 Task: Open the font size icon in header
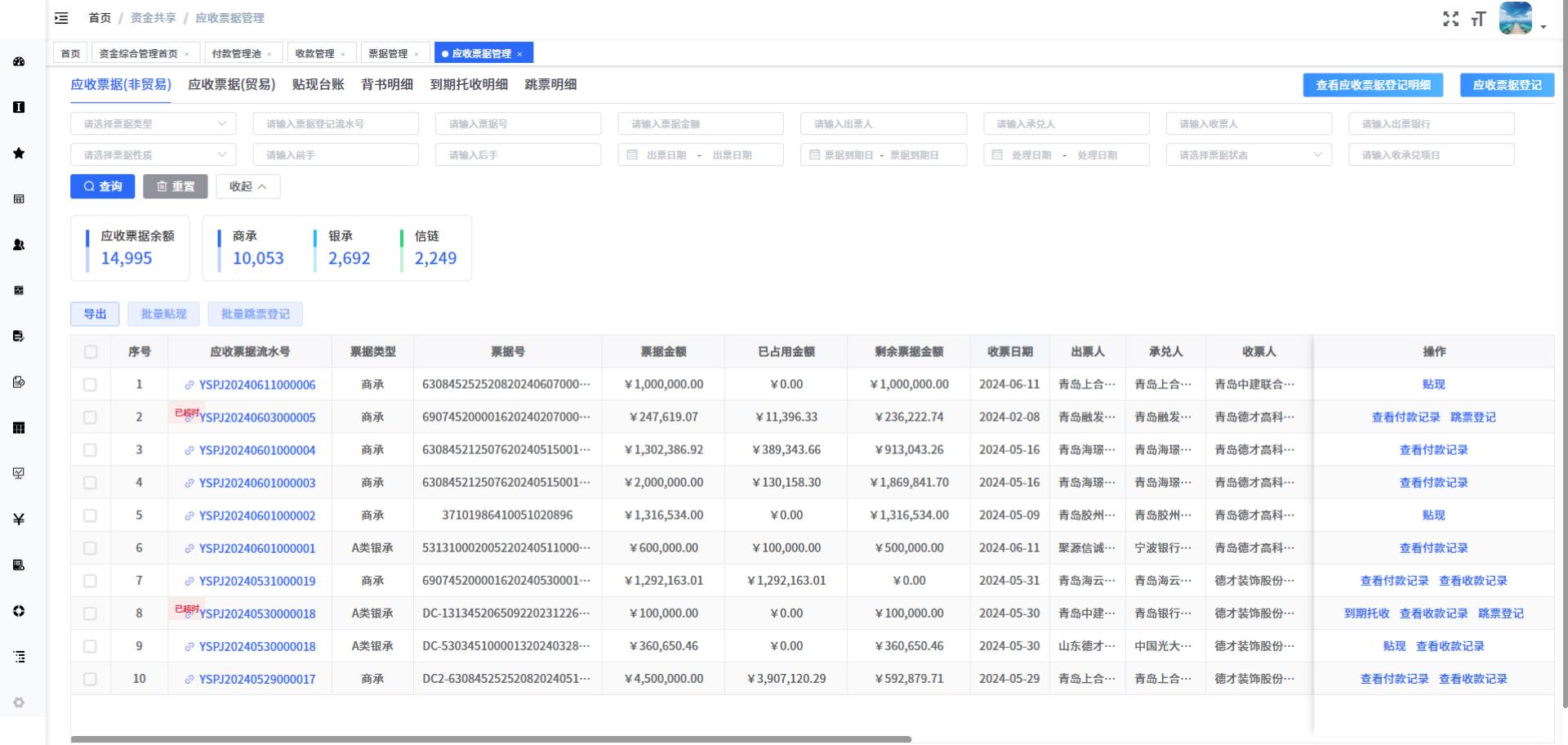point(1478,19)
